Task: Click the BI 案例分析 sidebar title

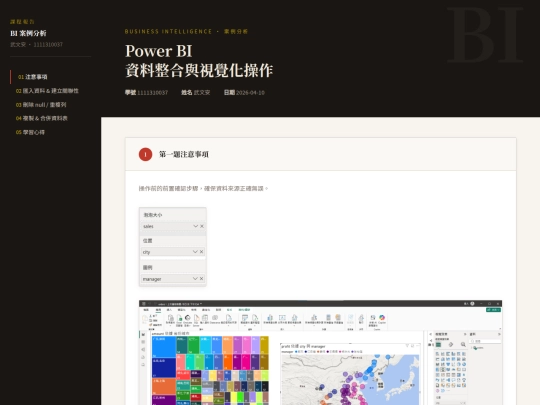Action: (x=28, y=33)
